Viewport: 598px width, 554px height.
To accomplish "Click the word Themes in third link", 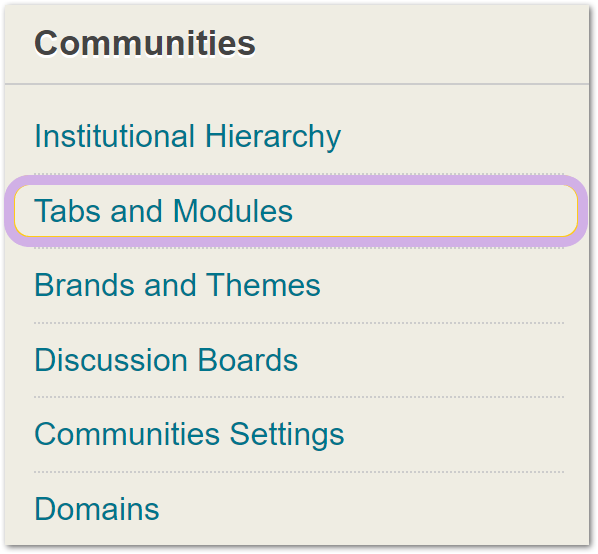I will (263, 285).
